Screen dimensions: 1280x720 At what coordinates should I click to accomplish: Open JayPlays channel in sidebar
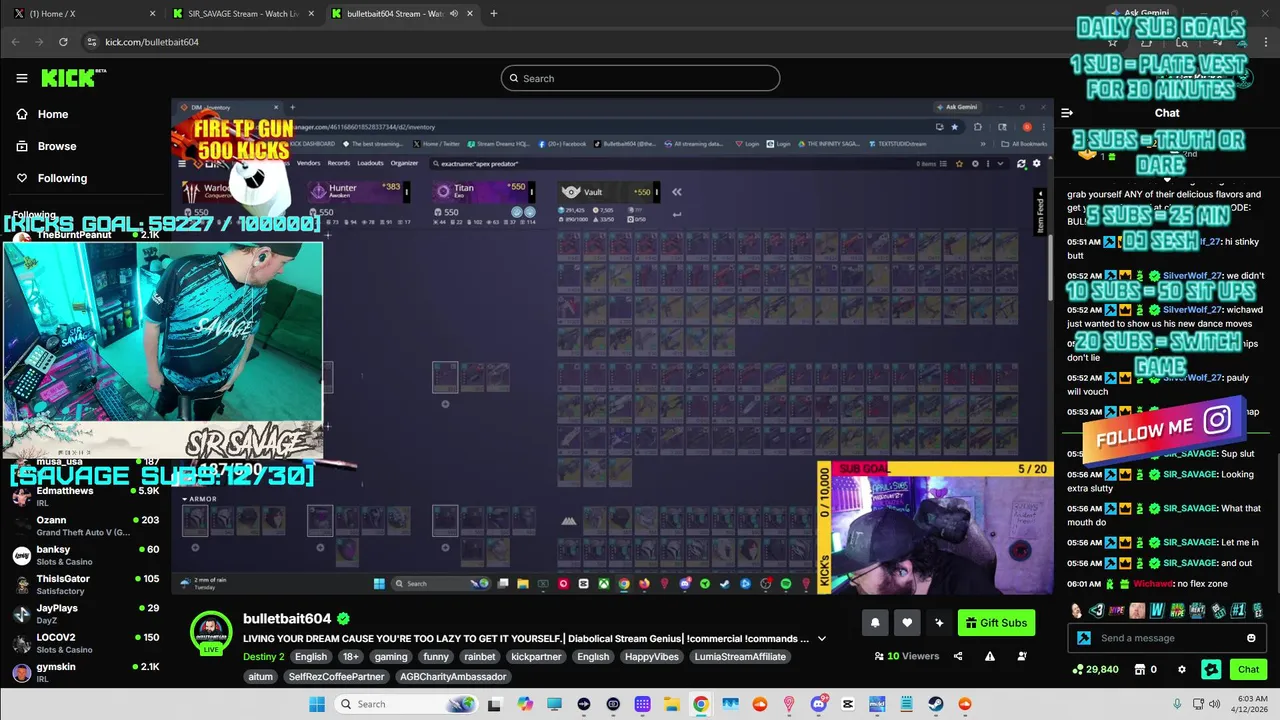coord(85,613)
